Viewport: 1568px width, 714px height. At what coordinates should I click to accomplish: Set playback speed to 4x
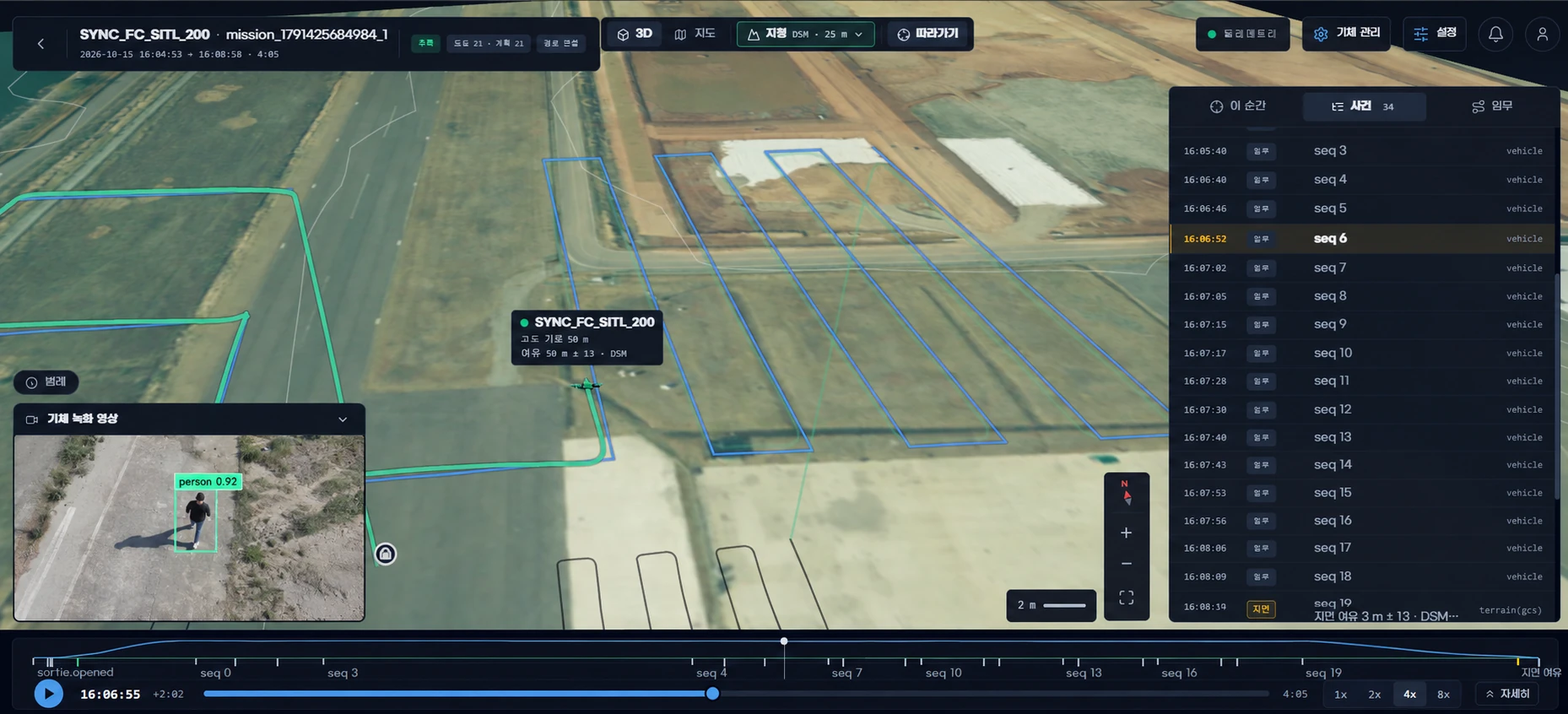click(x=1409, y=695)
